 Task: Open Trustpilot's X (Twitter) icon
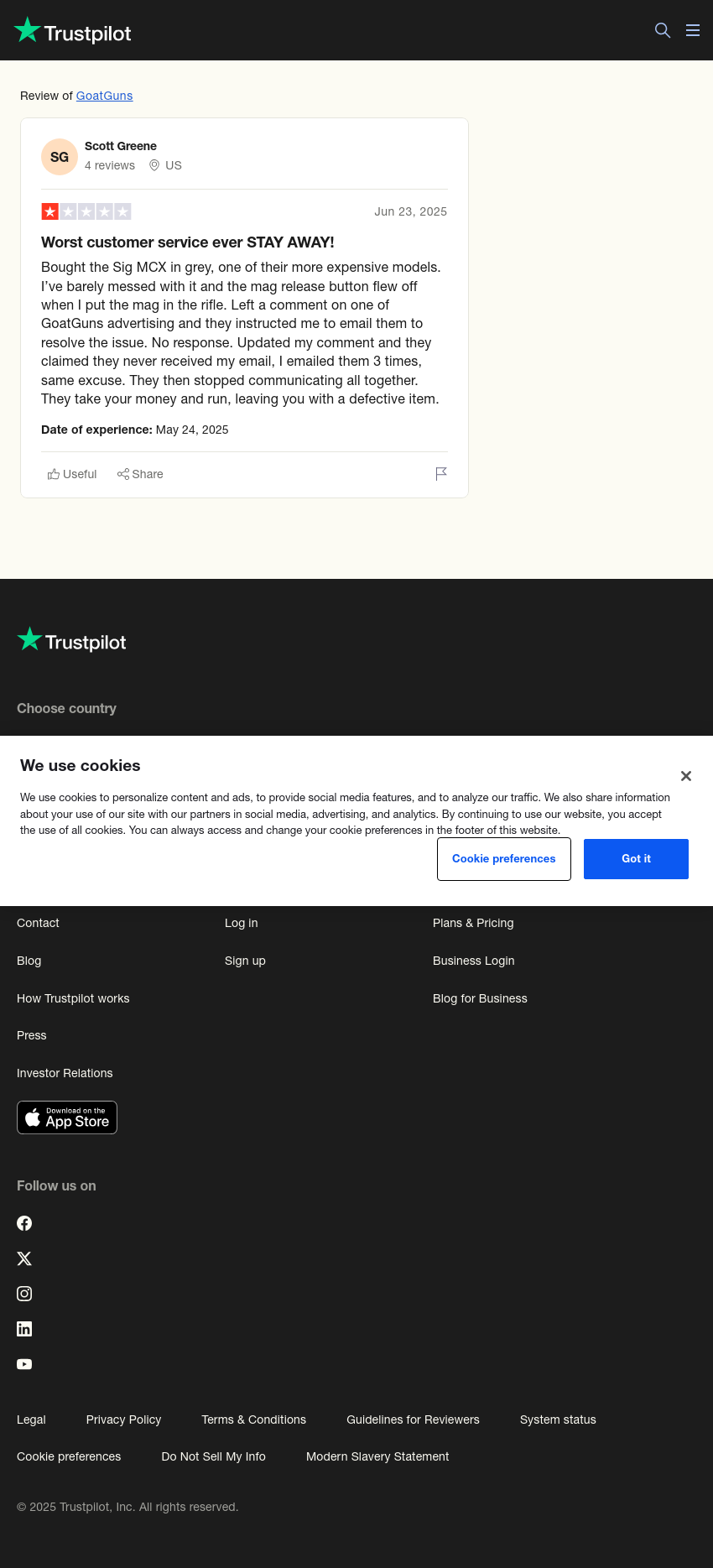click(x=24, y=1258)
